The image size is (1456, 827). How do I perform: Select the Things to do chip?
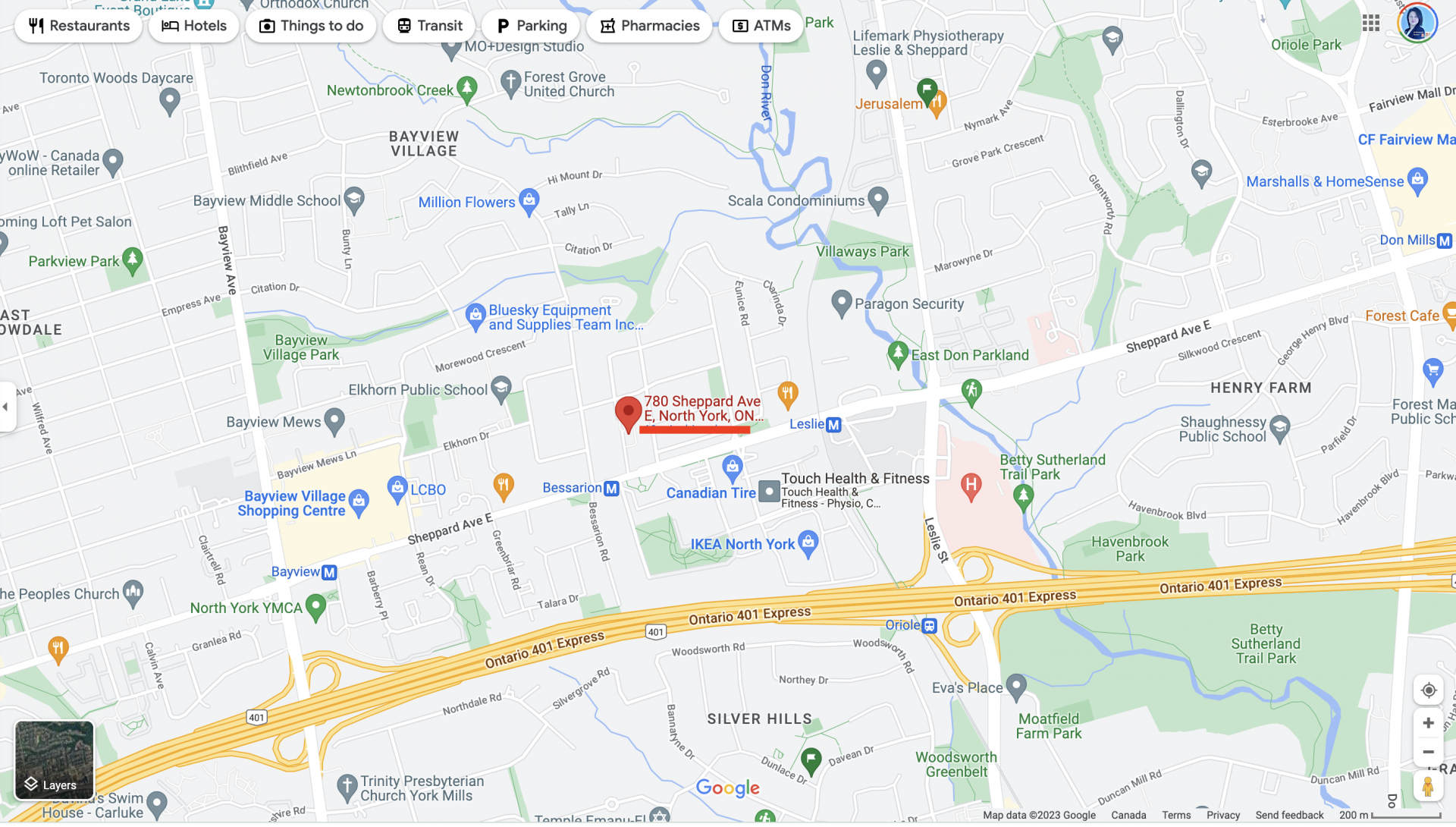pos(311,26)
